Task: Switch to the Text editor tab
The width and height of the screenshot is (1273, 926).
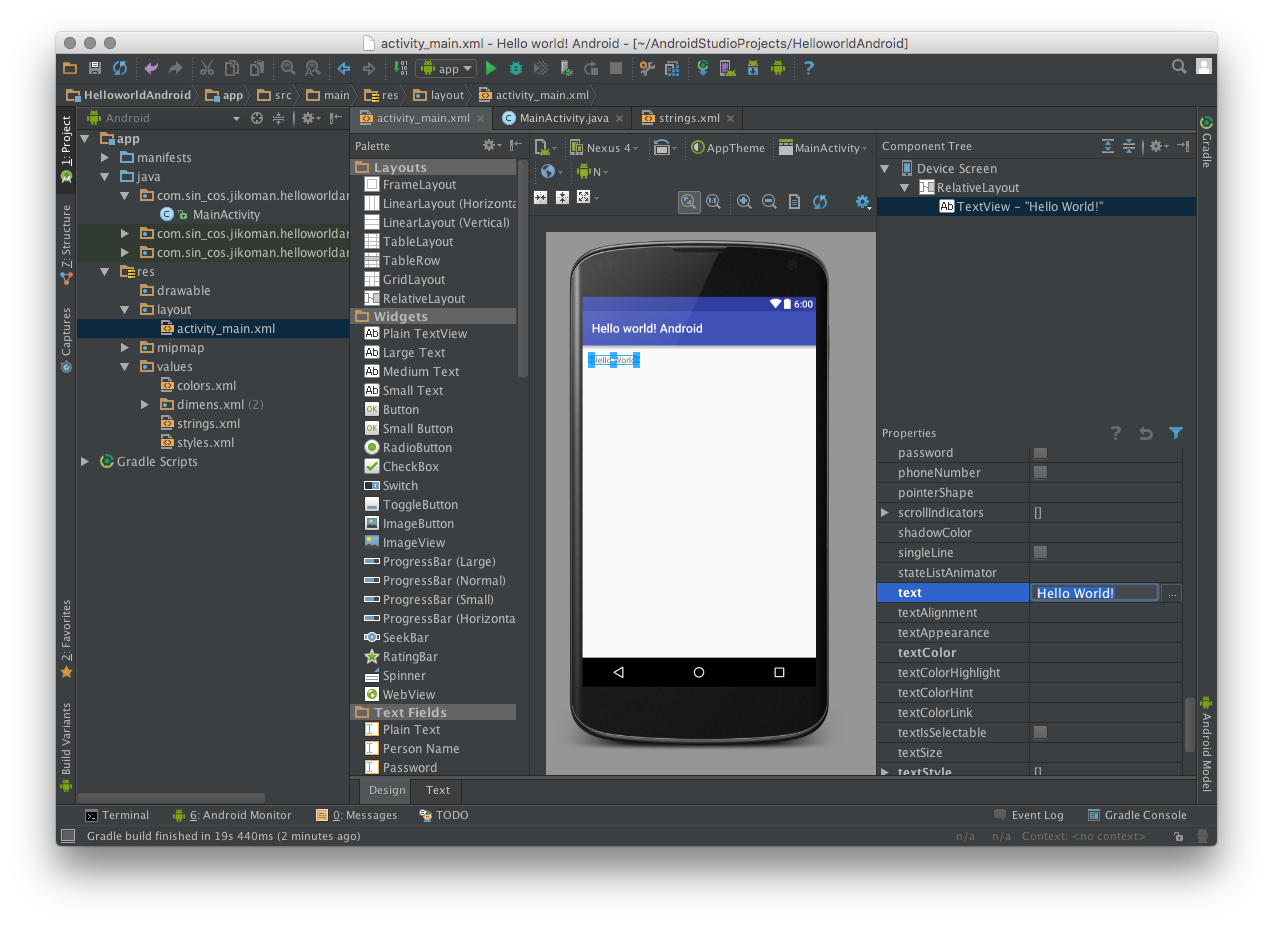Action: coord(438,790)
